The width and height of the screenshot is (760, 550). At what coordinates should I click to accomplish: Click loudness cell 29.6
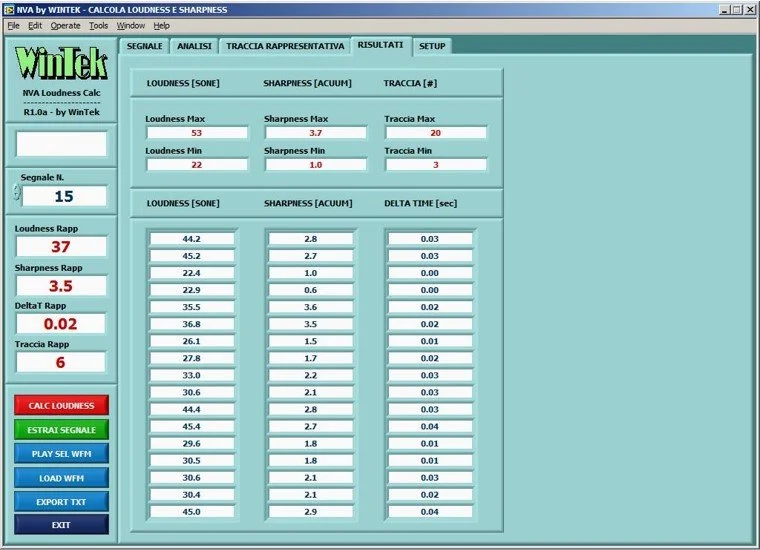[192, 443]
